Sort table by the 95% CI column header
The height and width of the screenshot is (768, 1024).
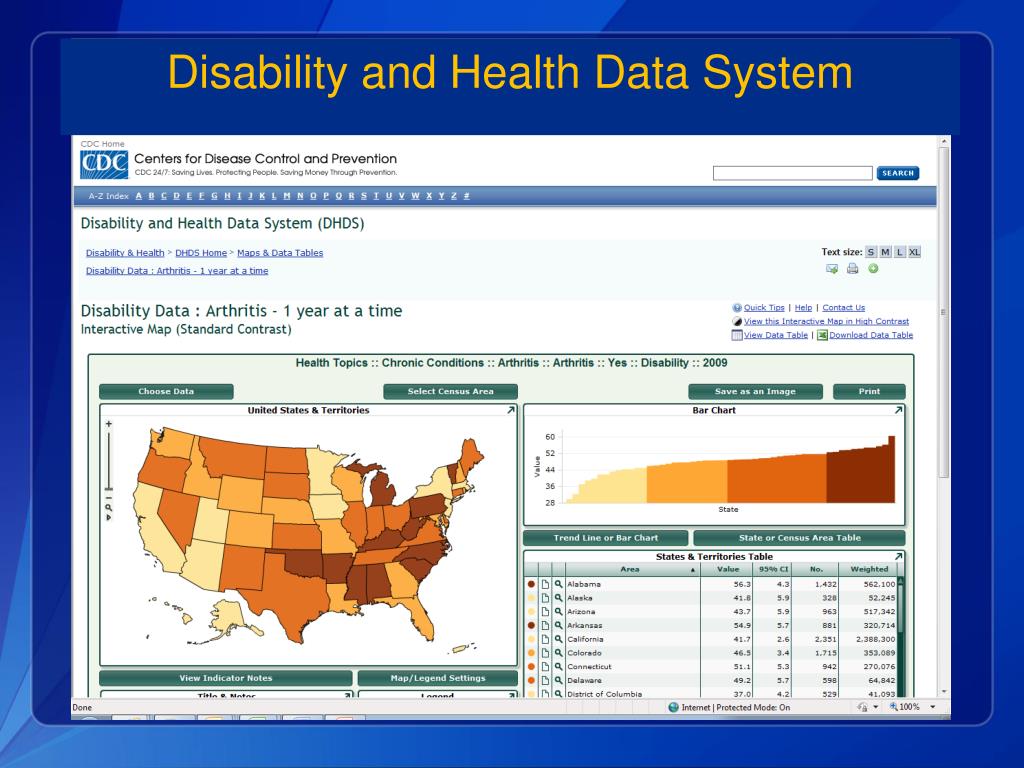[773, 569]
